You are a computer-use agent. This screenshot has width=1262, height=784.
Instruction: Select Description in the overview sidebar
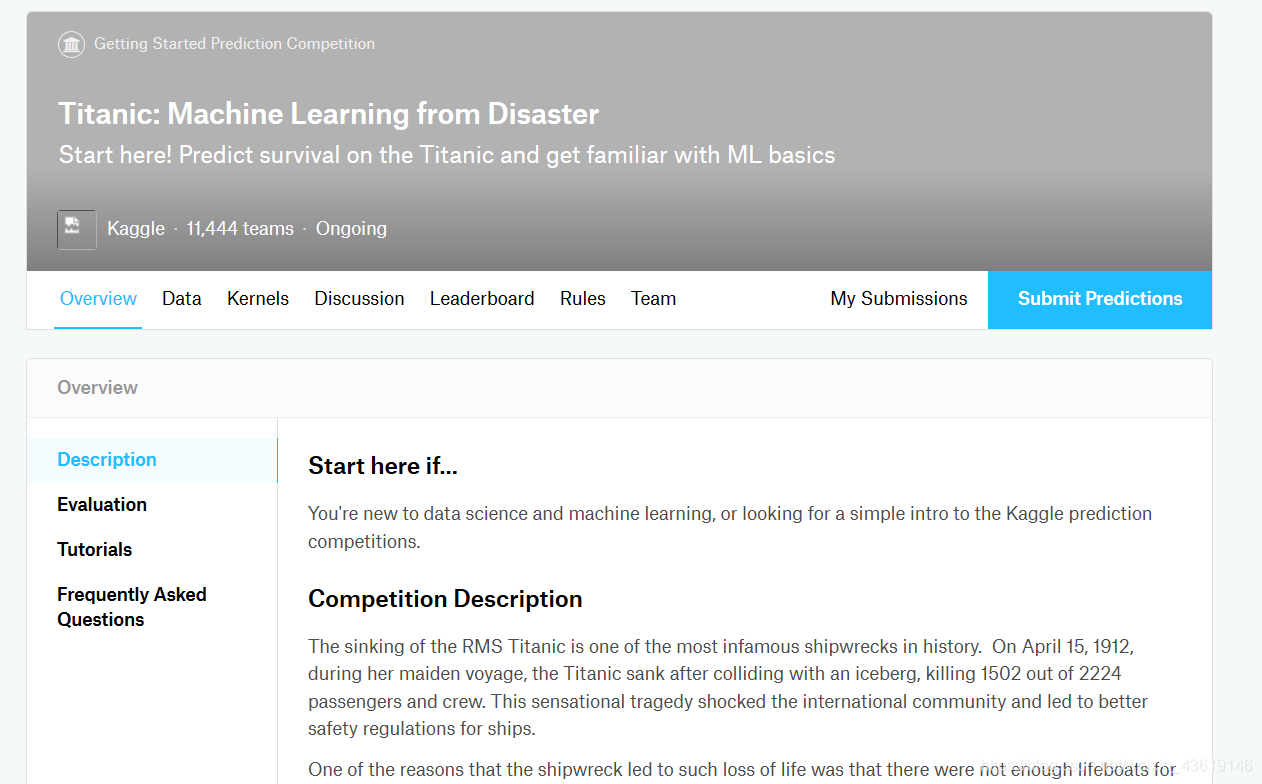click(152, 460)
